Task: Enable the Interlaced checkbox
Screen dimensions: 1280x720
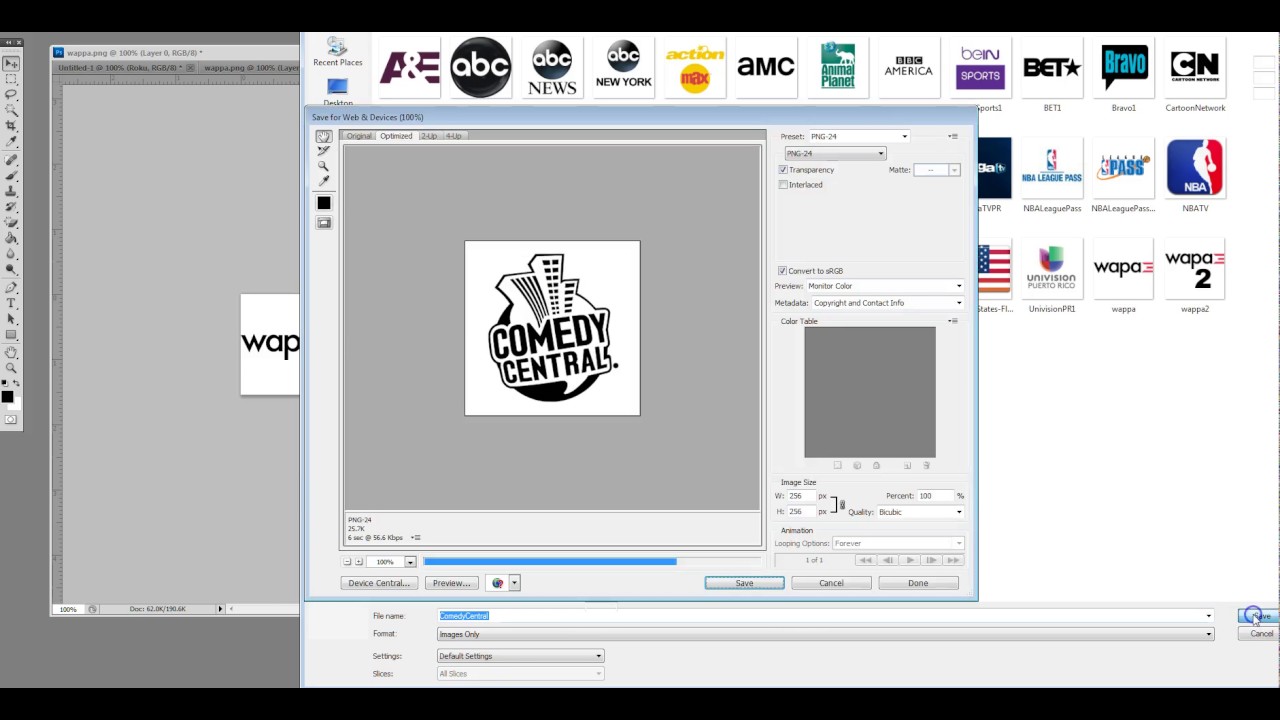Action: pos(783,185)
